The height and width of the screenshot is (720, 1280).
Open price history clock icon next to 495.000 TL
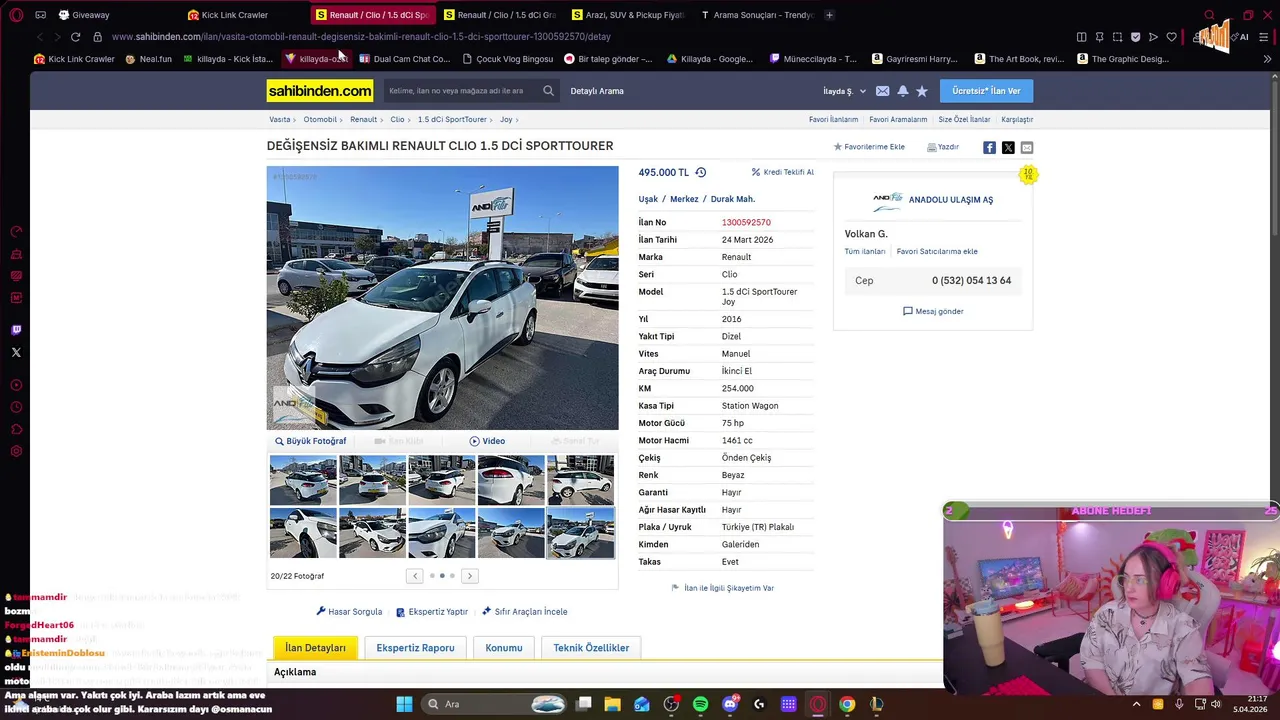[x=700, y=172]
